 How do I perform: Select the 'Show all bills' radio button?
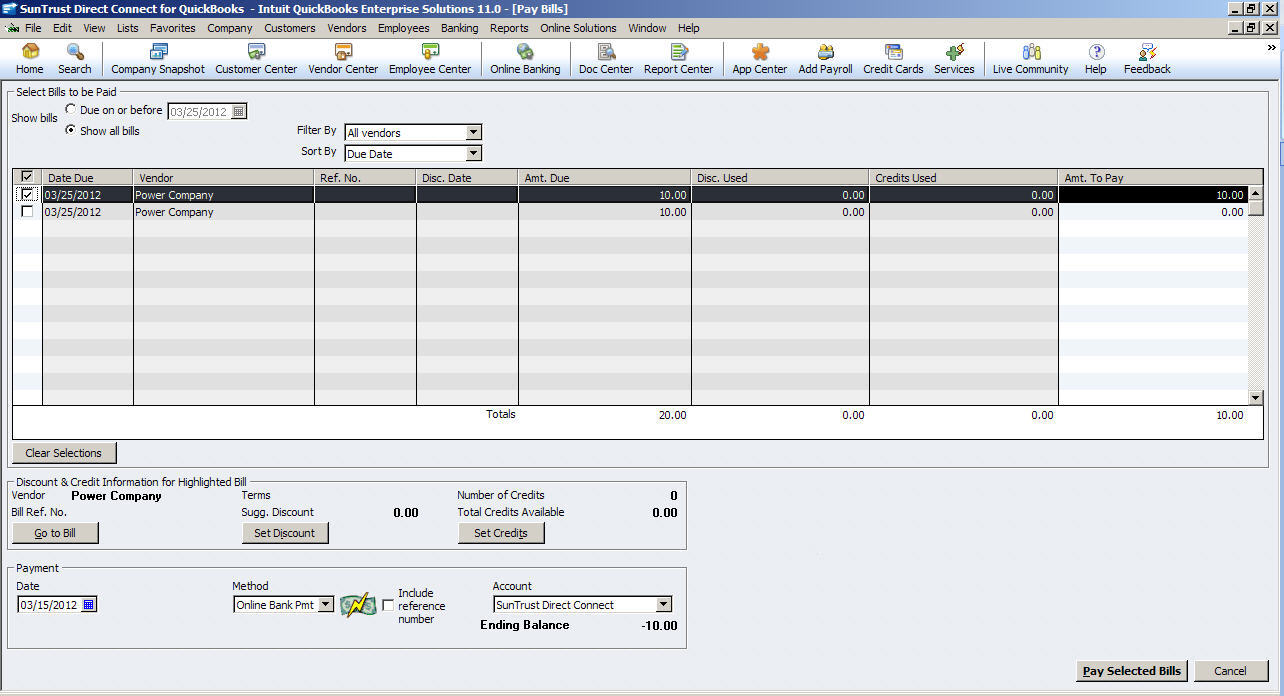(x=71, y=131)
